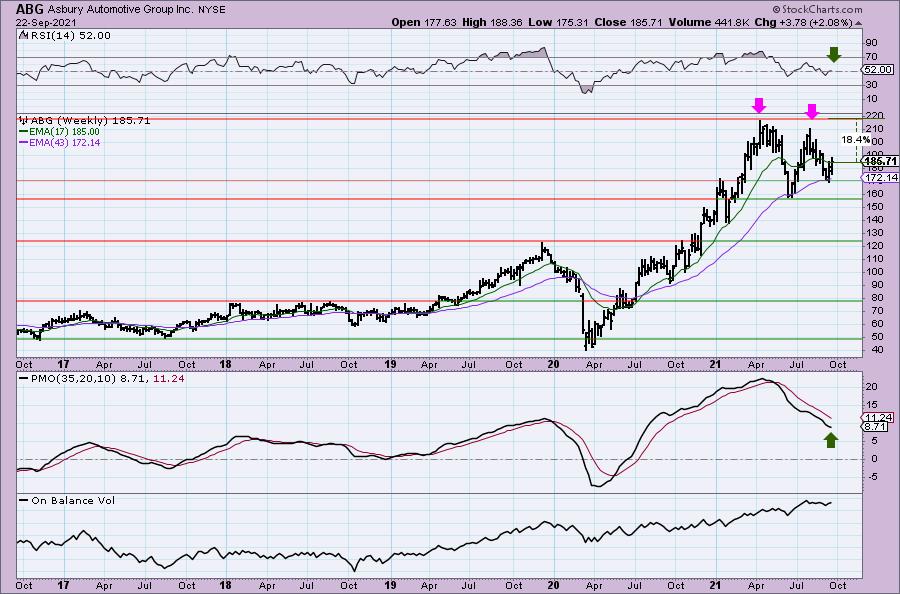Click the EMA(43) 172.14 legend label
Screen dimensions: 900x594
tap(65, 142)
